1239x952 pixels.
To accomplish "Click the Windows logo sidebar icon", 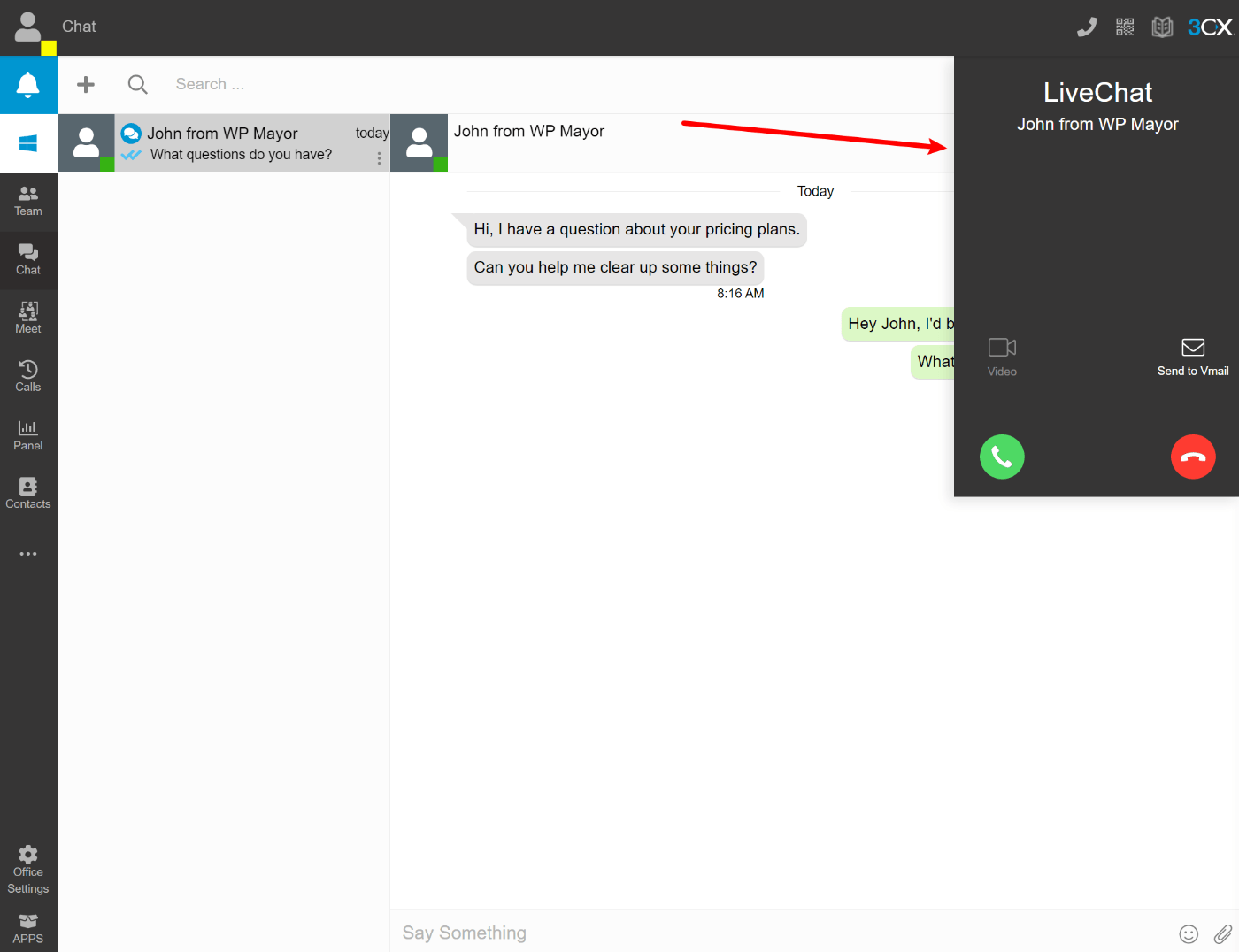I will click(x=28, y=143).
